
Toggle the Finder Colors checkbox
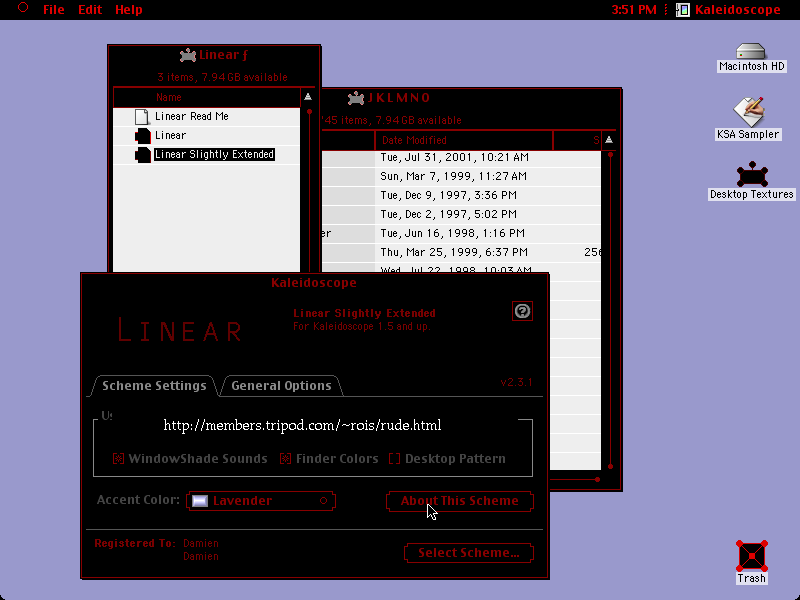tap(286, 459)
